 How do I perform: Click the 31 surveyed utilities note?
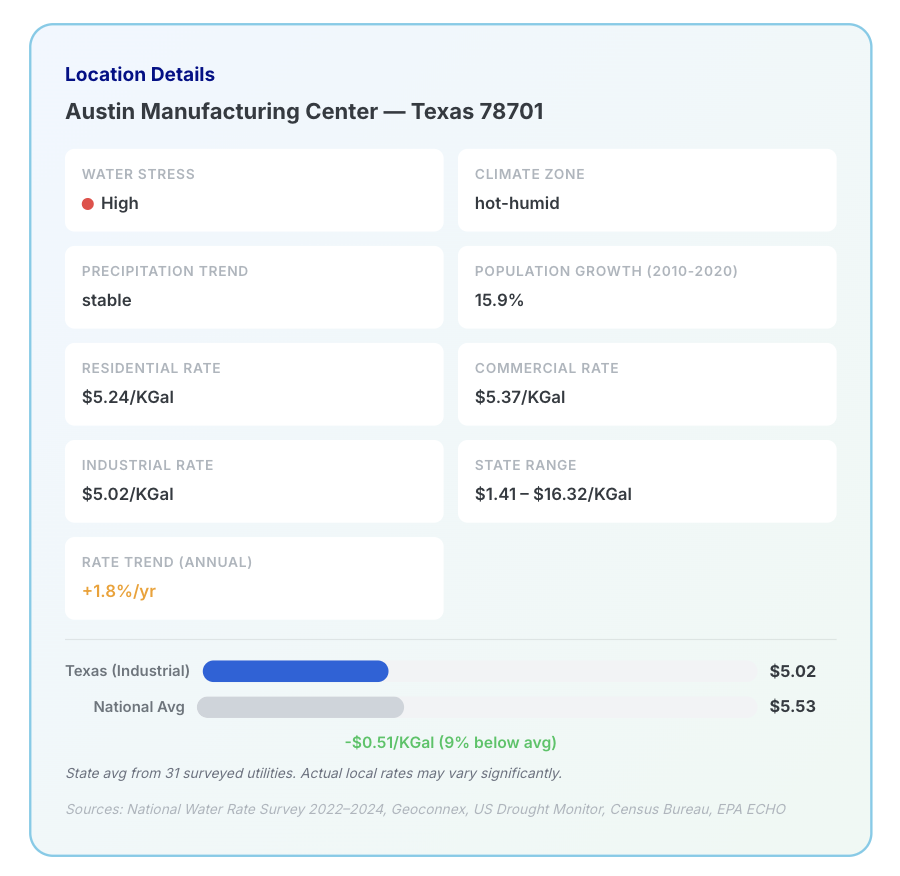(313, 773)
